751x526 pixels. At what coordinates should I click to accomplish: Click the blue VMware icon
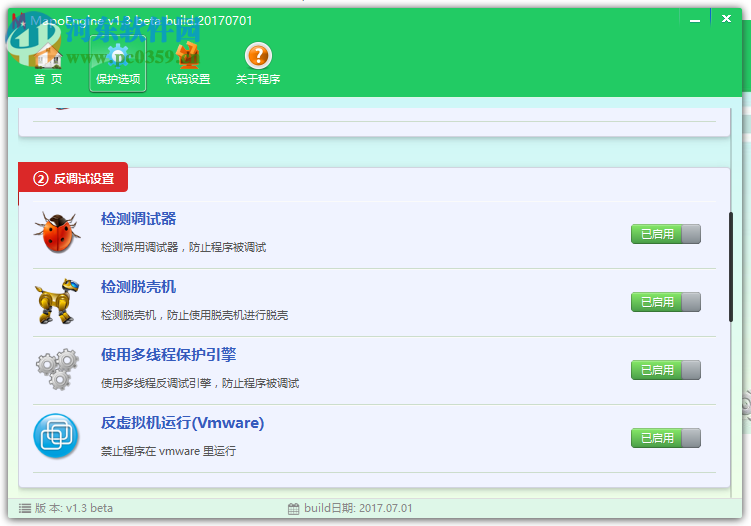click(x=56, y=436)
